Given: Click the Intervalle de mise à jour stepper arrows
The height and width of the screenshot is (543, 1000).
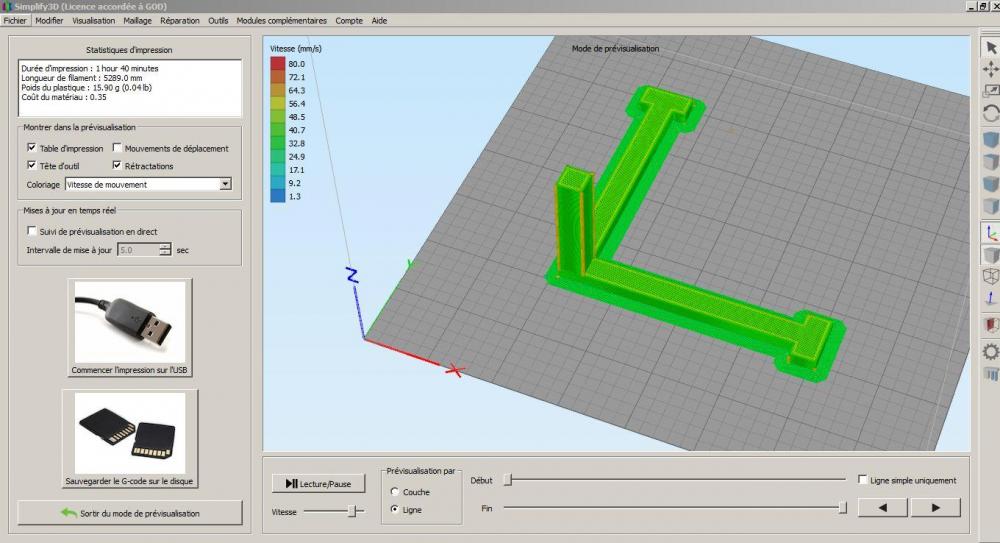Looking at the screenshot, I should pos(165,249).
